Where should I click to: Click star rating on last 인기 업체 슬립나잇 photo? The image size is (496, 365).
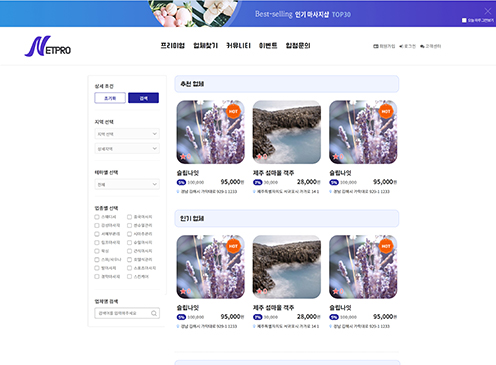point(338,291)
